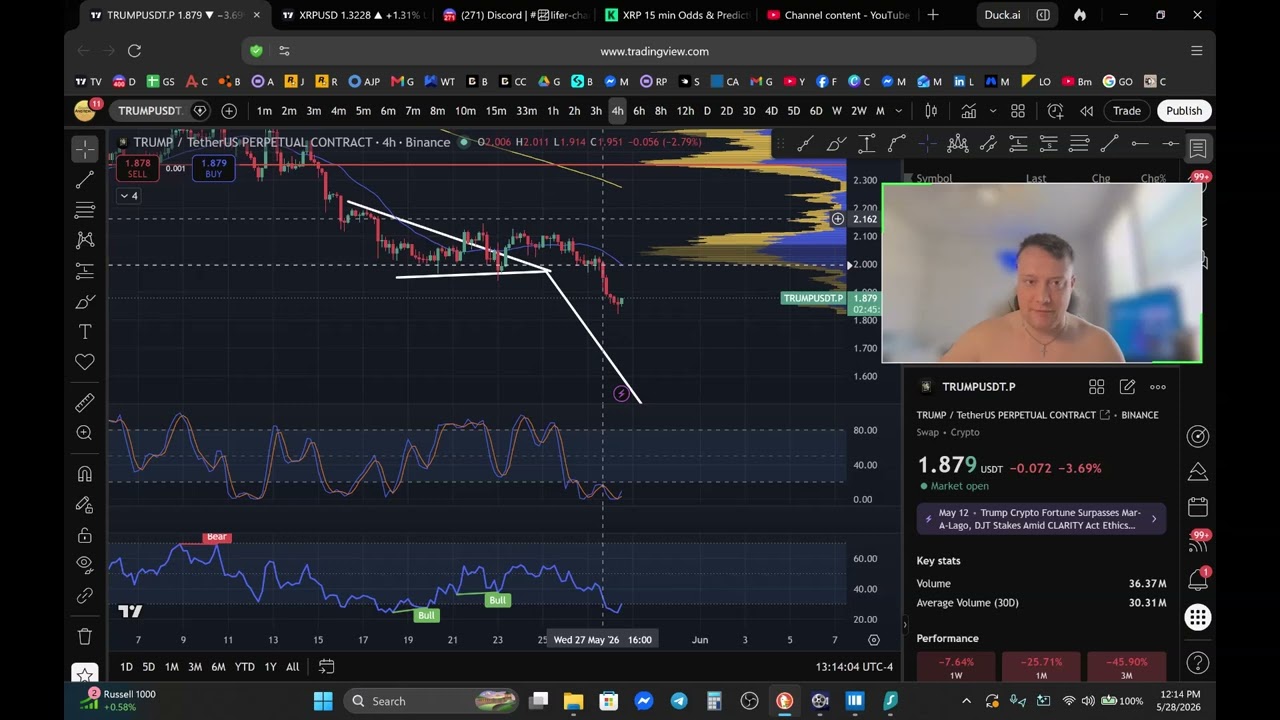Screen dimensions: 1280x720
Task: Click the 1.878 SELL button
Action: point(137,168)
